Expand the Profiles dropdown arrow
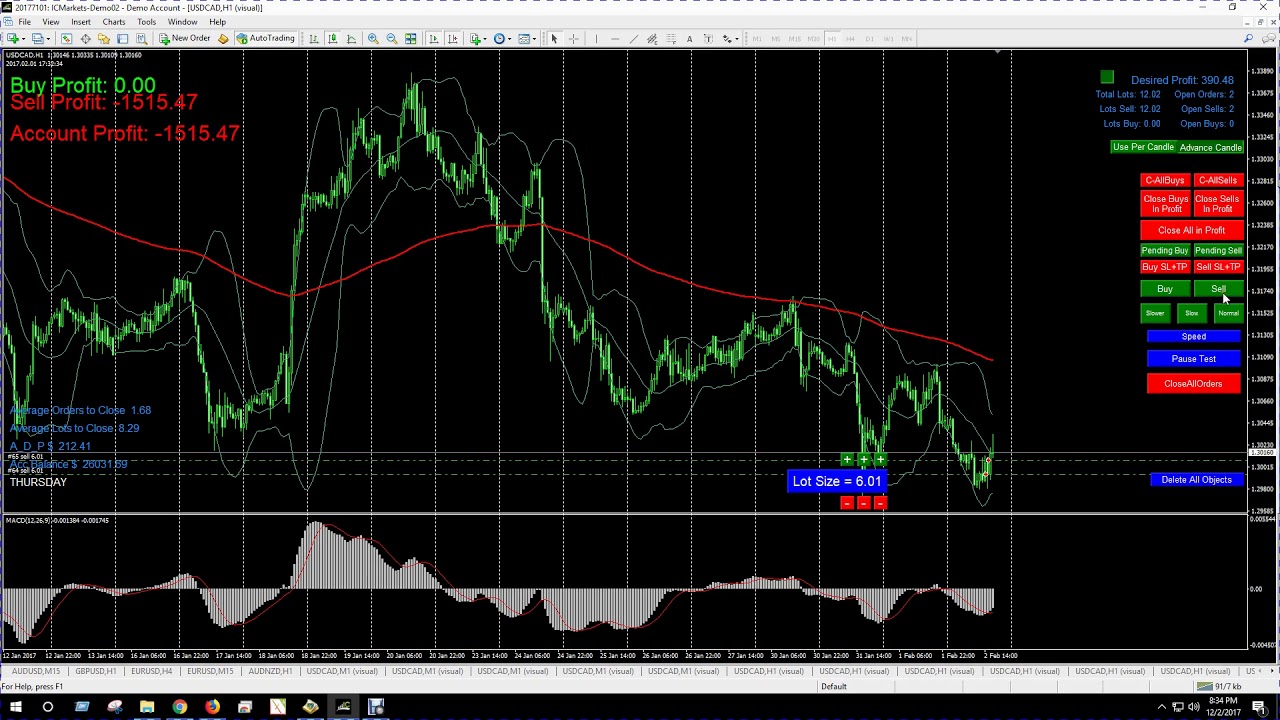This screenshot has height=720, width=1280. [x=48, y=38]
